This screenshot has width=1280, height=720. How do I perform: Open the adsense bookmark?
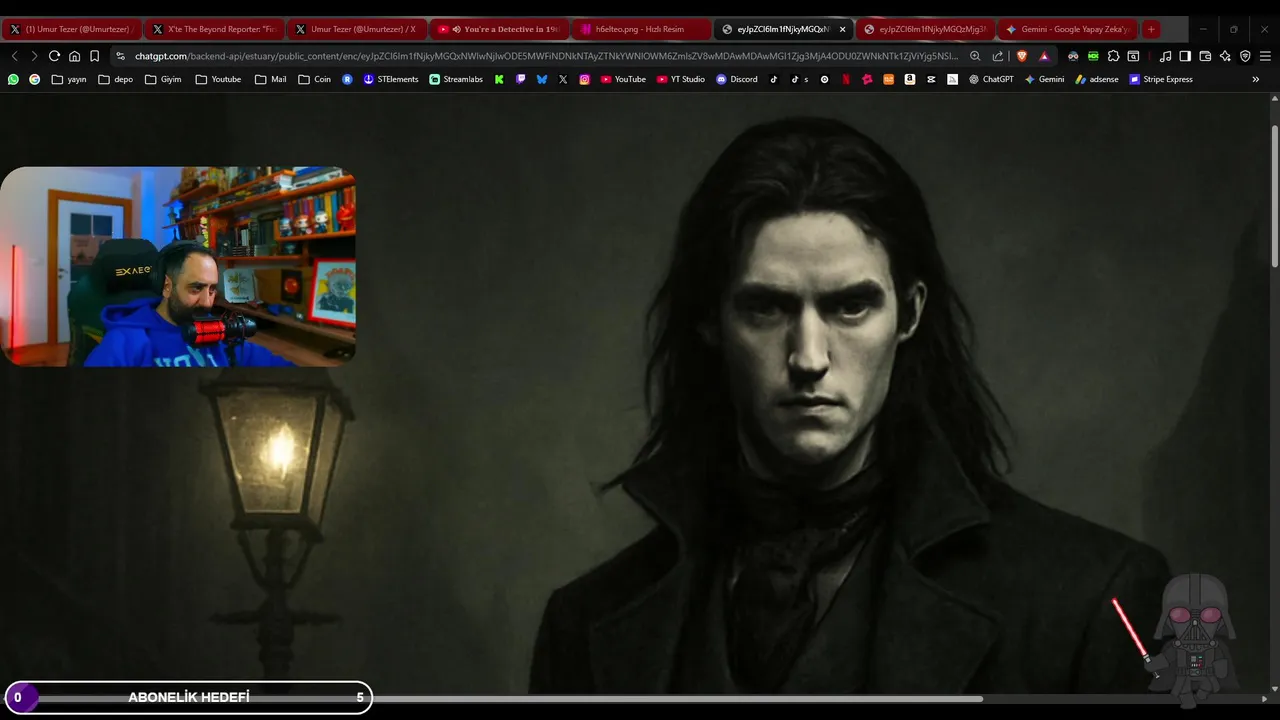click(x=1097, y=79)
